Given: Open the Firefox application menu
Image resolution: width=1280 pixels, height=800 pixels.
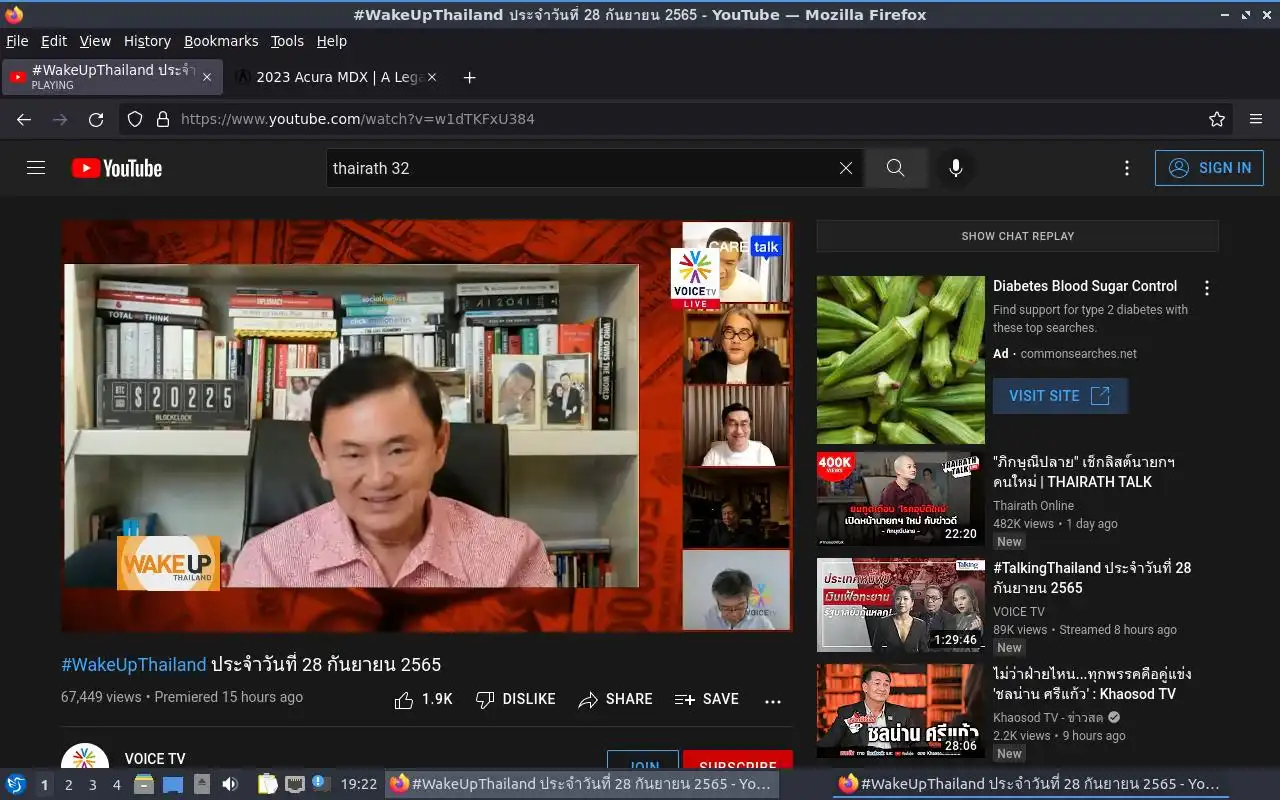Looking at the screenshot, I should coord(1256,119).
